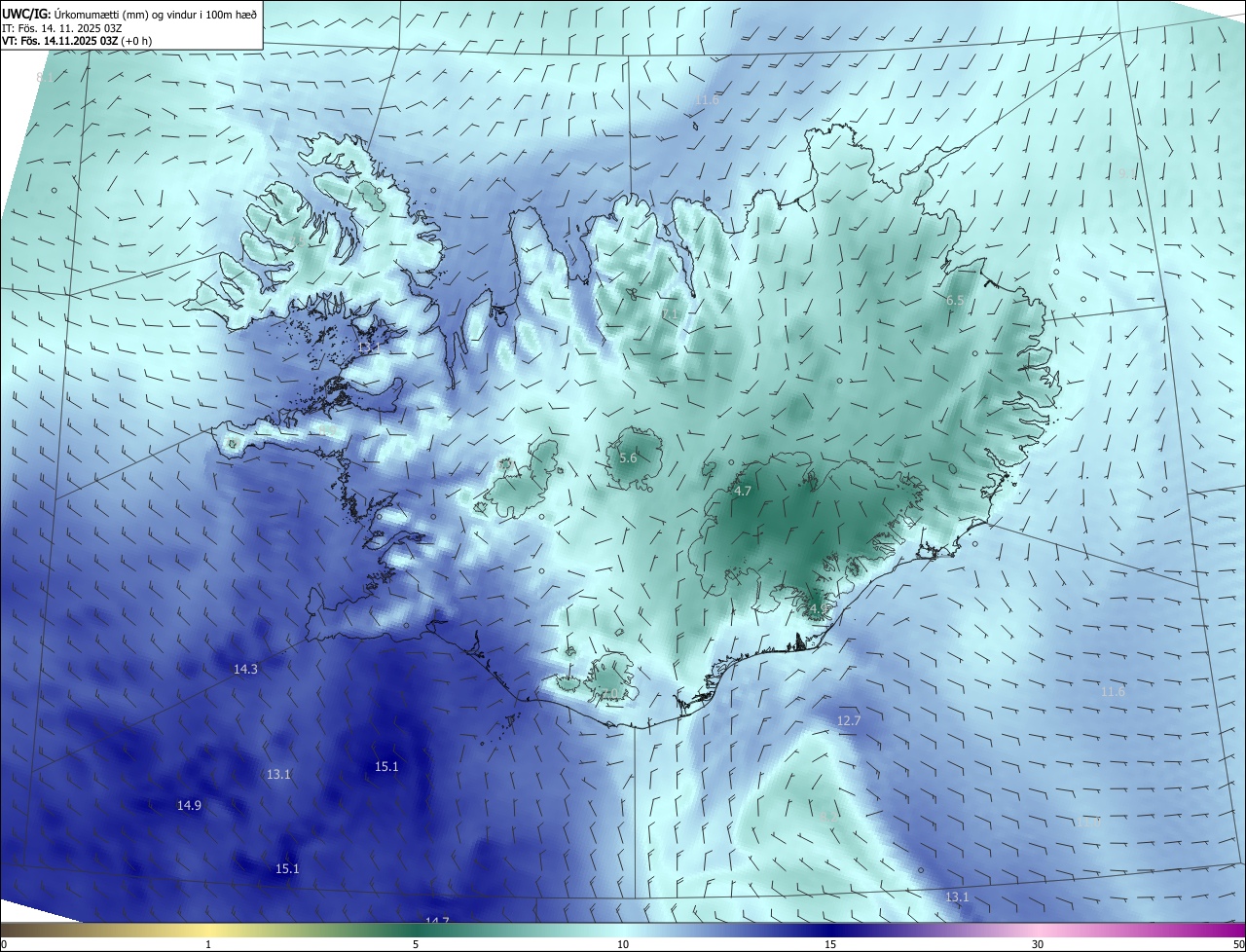The width and height of the screenshot is (1246, 952).
Task: Click the "15" tick label on the color scale
Action: (830, 944)
